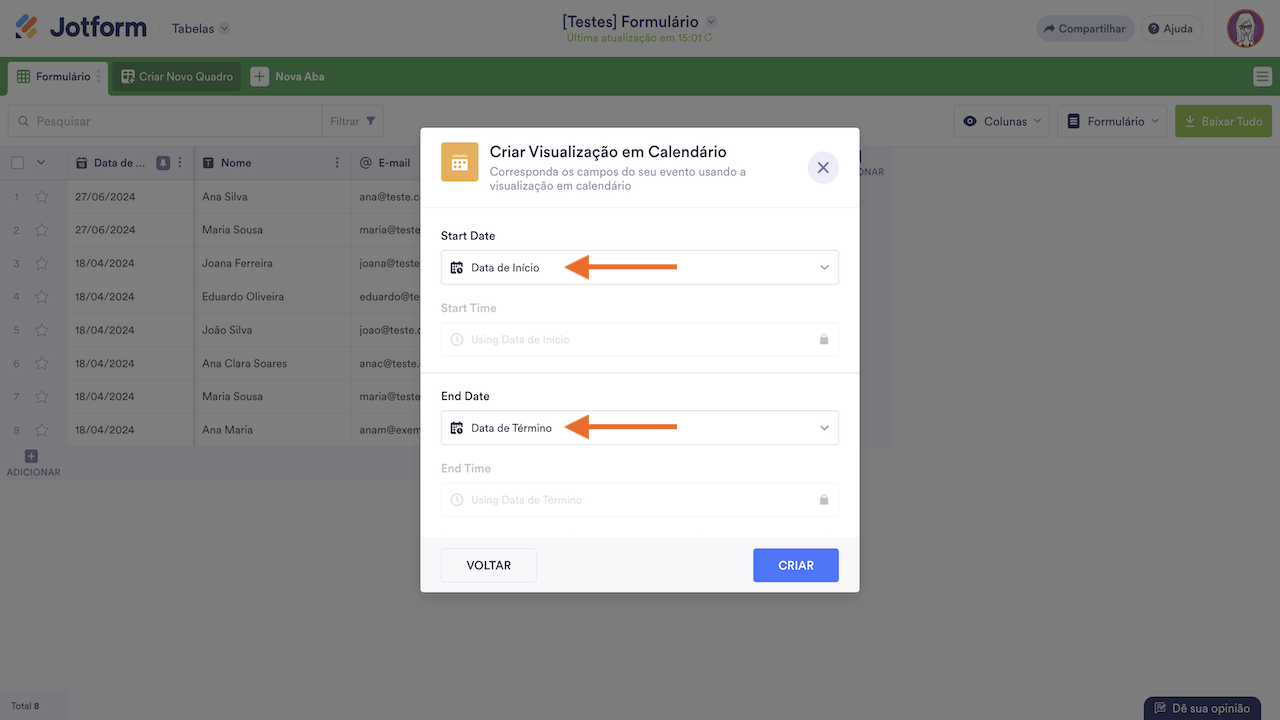This screenshot has height=720, width=1280.
Task: Expand the Tabelas product dropdown
Action: (200, 29)
